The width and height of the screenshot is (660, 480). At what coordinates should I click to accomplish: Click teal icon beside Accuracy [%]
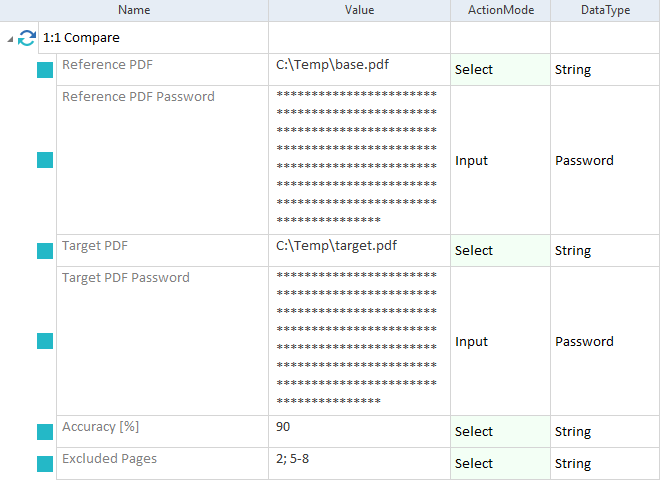coord(45,432)
